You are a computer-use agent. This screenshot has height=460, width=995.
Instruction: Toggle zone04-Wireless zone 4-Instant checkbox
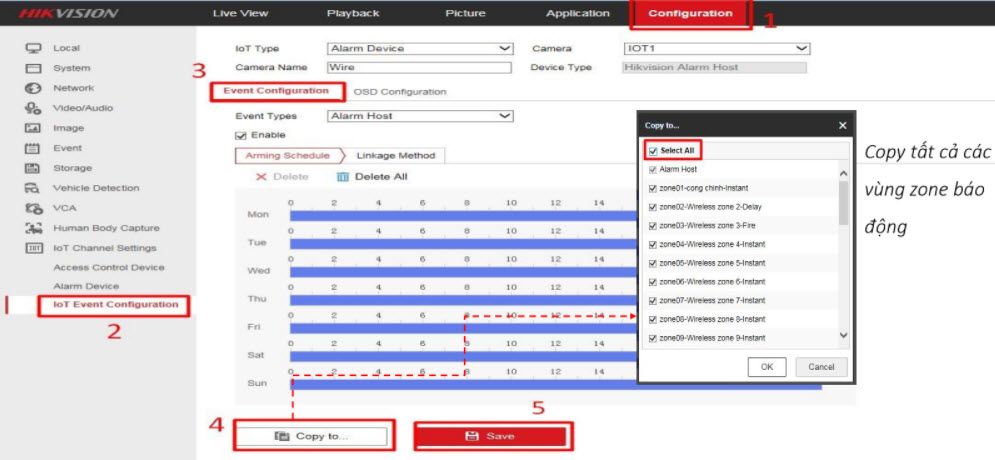tap(653, 244)
